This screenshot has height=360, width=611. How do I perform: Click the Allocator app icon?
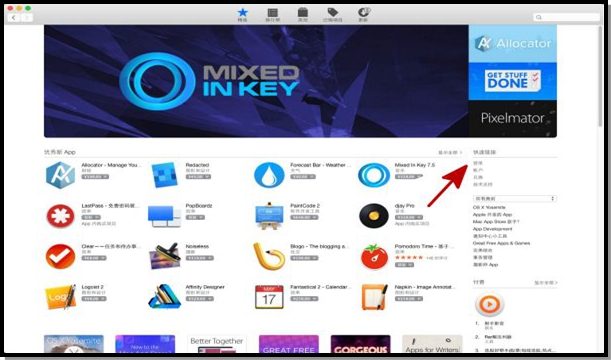coord(60,175)
